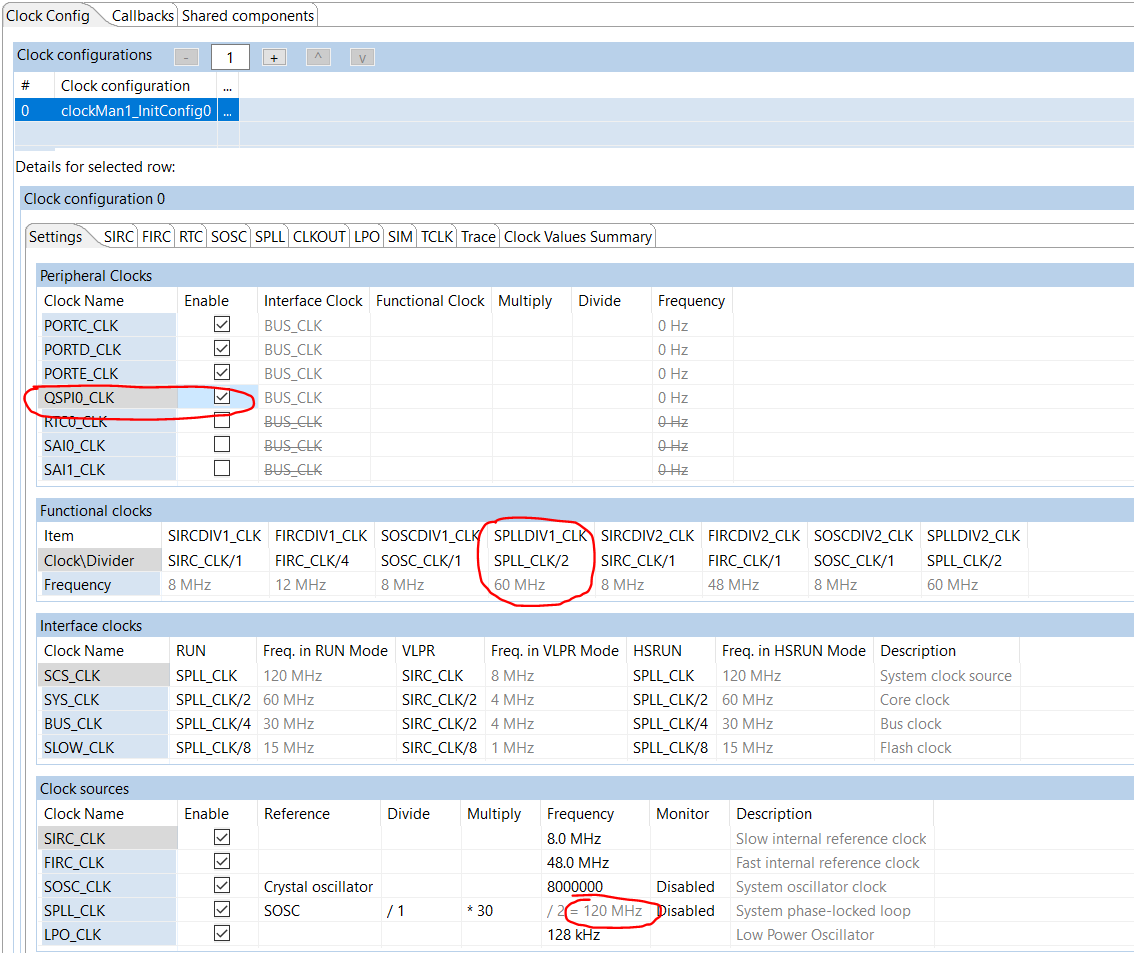Open the Shared components tab

(247, 15)
